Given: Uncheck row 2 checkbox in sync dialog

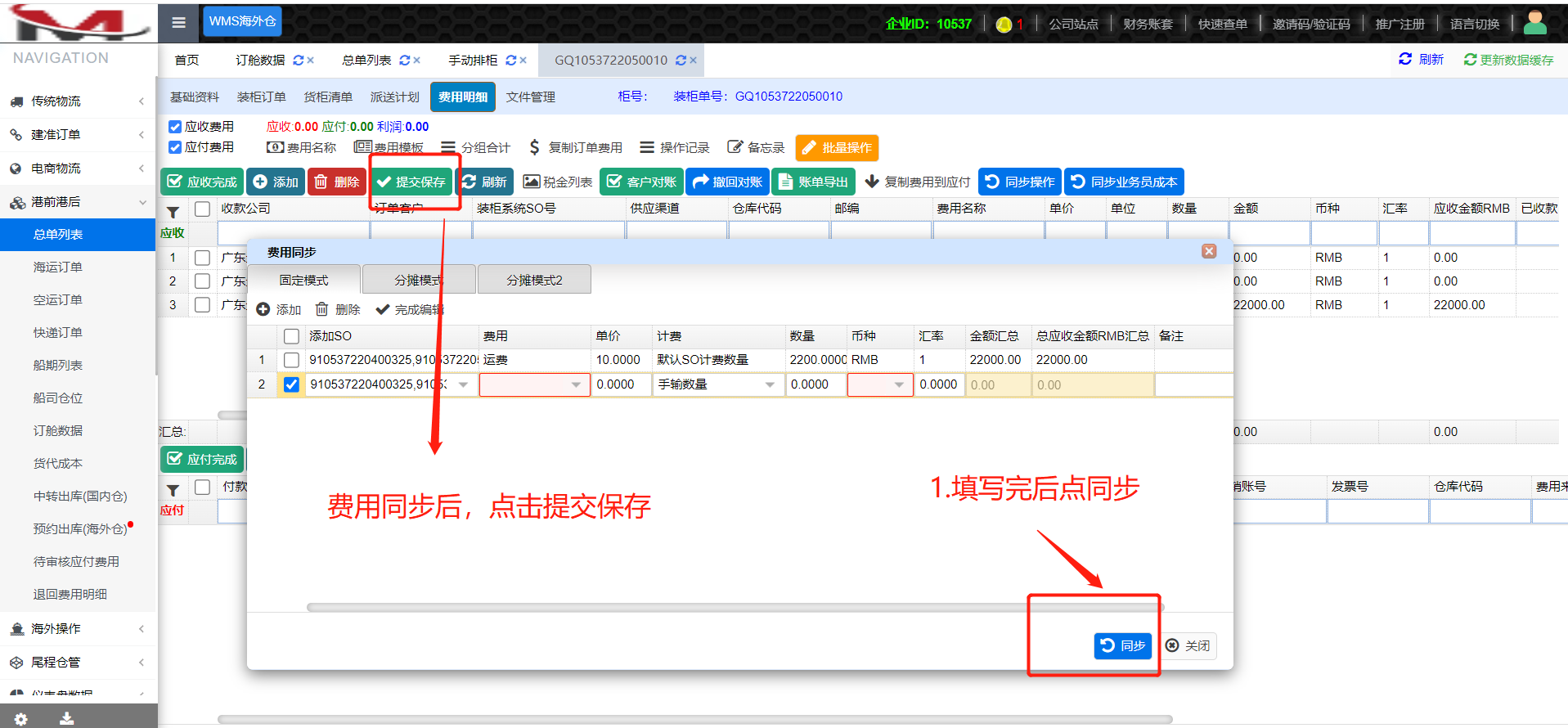Looking at the screenshot, I should click(x=291, y=384).
